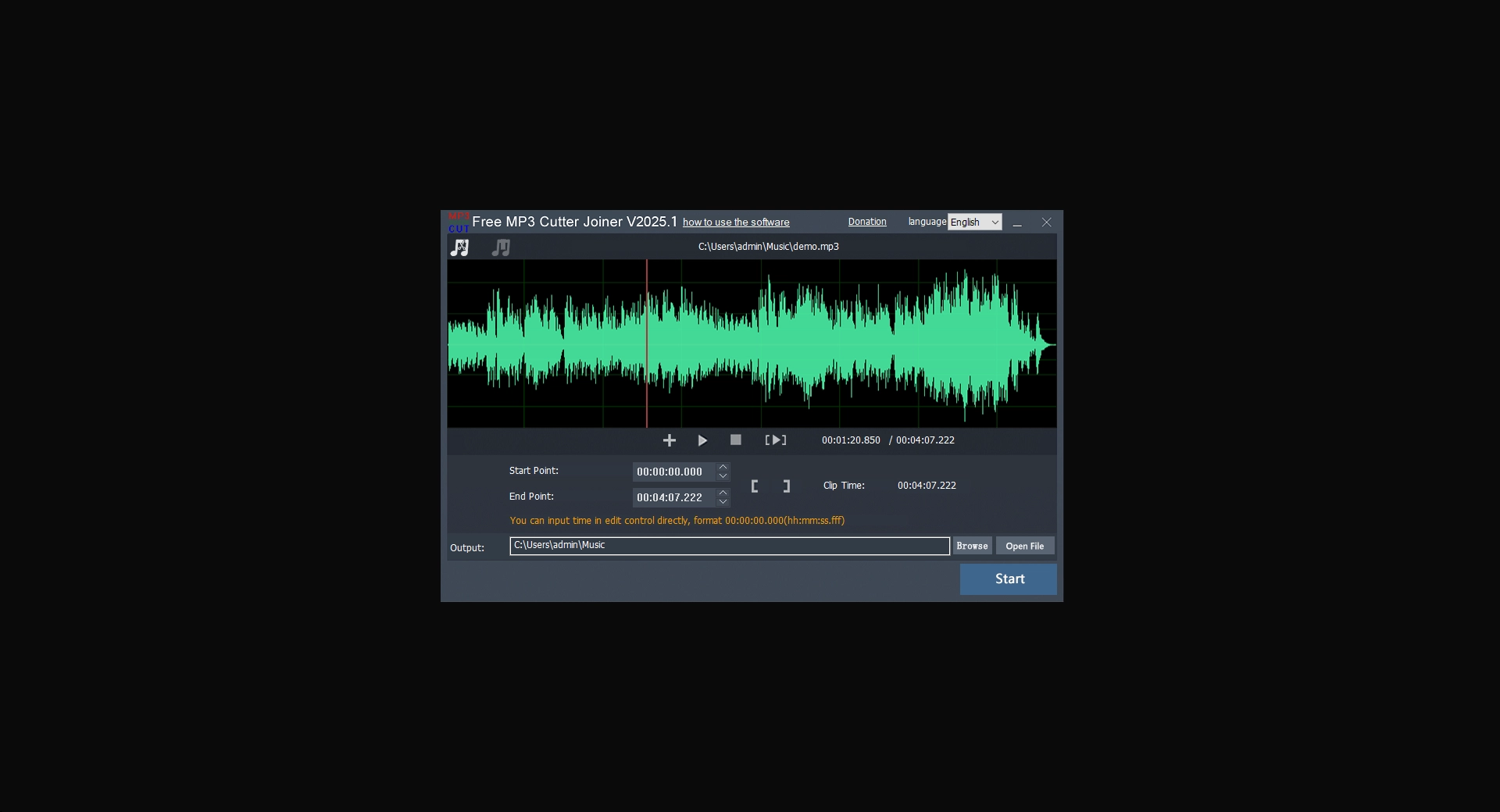This screenshot has width=1500, height=812.
Task: Click the red playhead marker on the waveform
Action: [647, 344]
